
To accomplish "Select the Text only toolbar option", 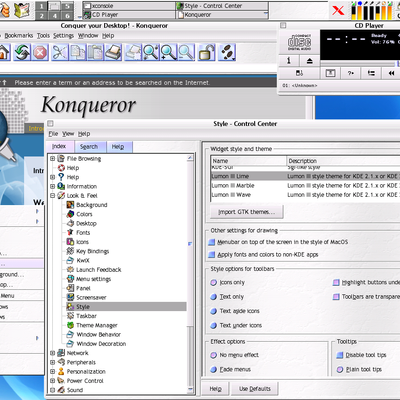I will pos(214,297).
